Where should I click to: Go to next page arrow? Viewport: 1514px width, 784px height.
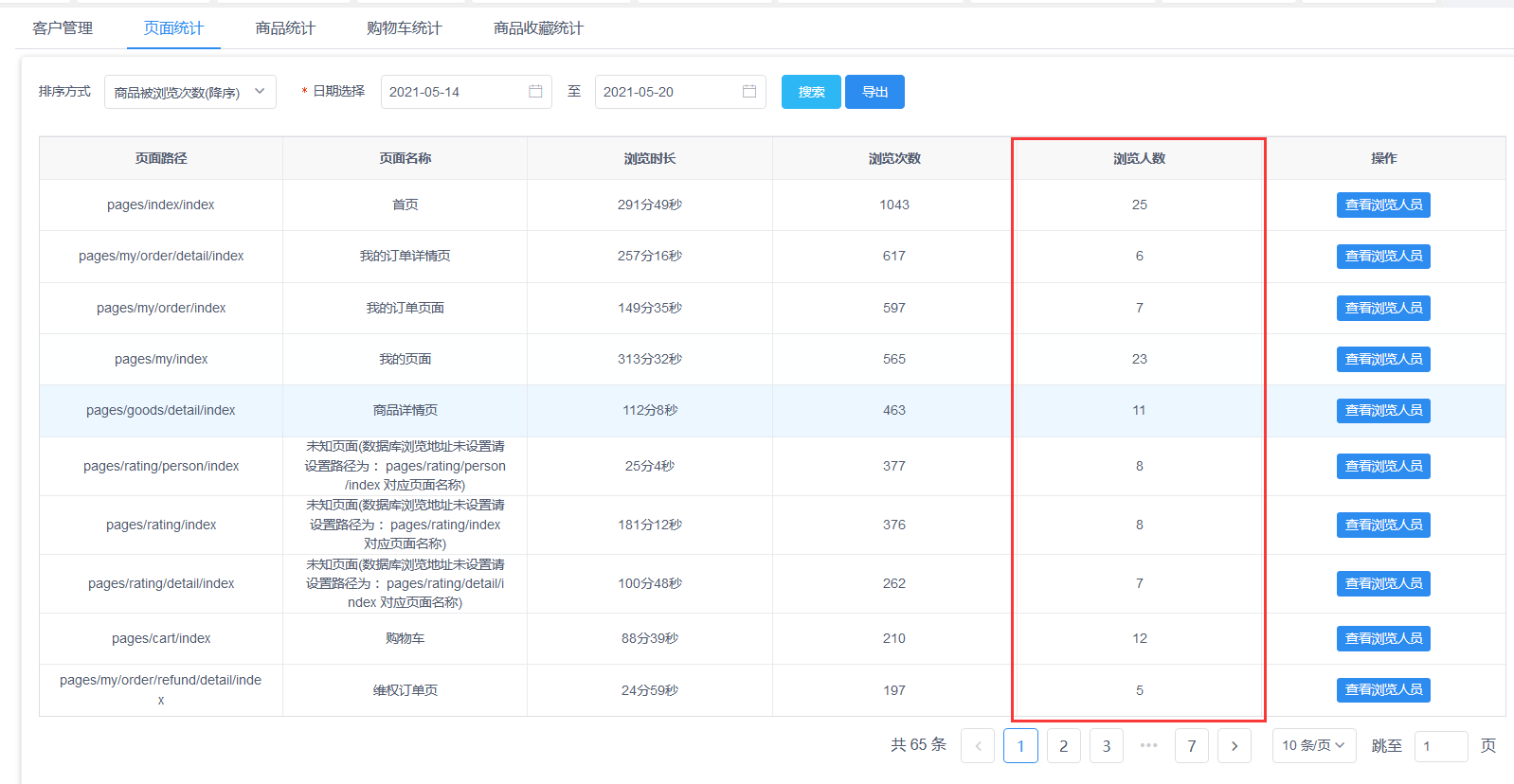coord(1234,746)
